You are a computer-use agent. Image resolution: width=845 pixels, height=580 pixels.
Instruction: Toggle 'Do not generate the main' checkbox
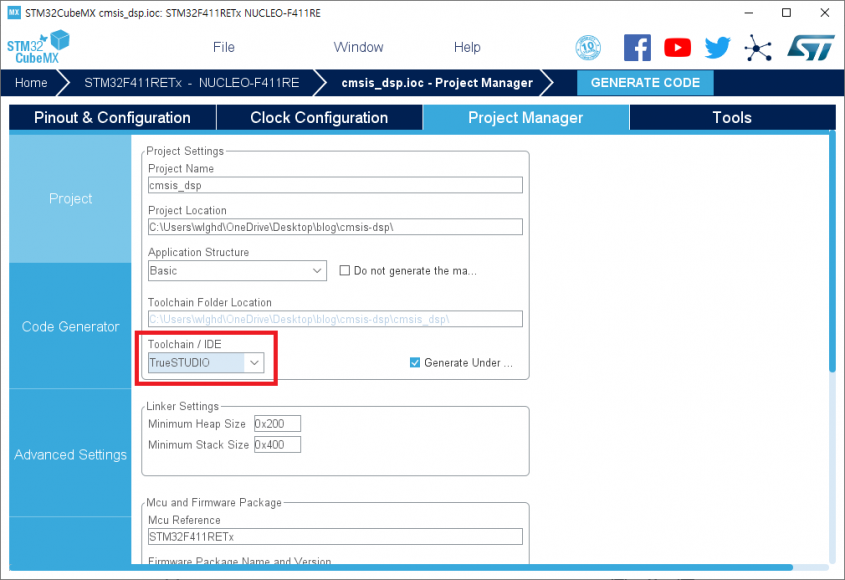coord(344,270)
